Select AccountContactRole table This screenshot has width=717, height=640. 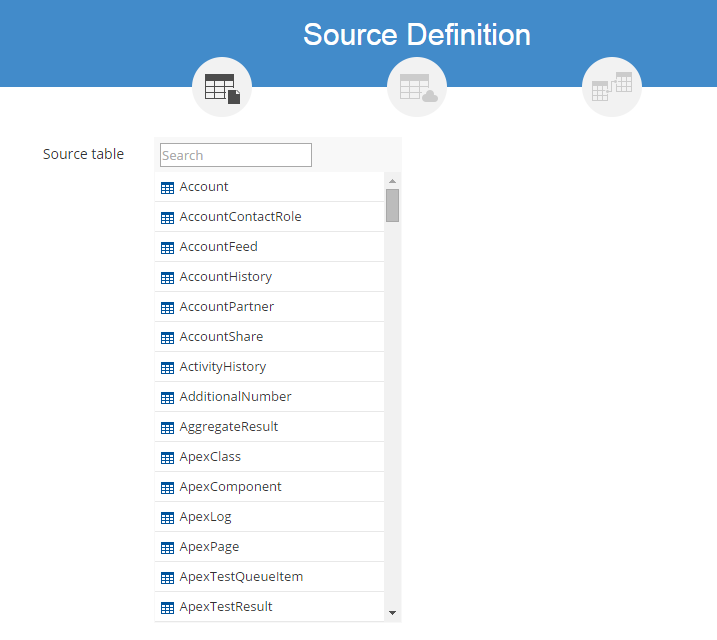[x=240, y=217]
